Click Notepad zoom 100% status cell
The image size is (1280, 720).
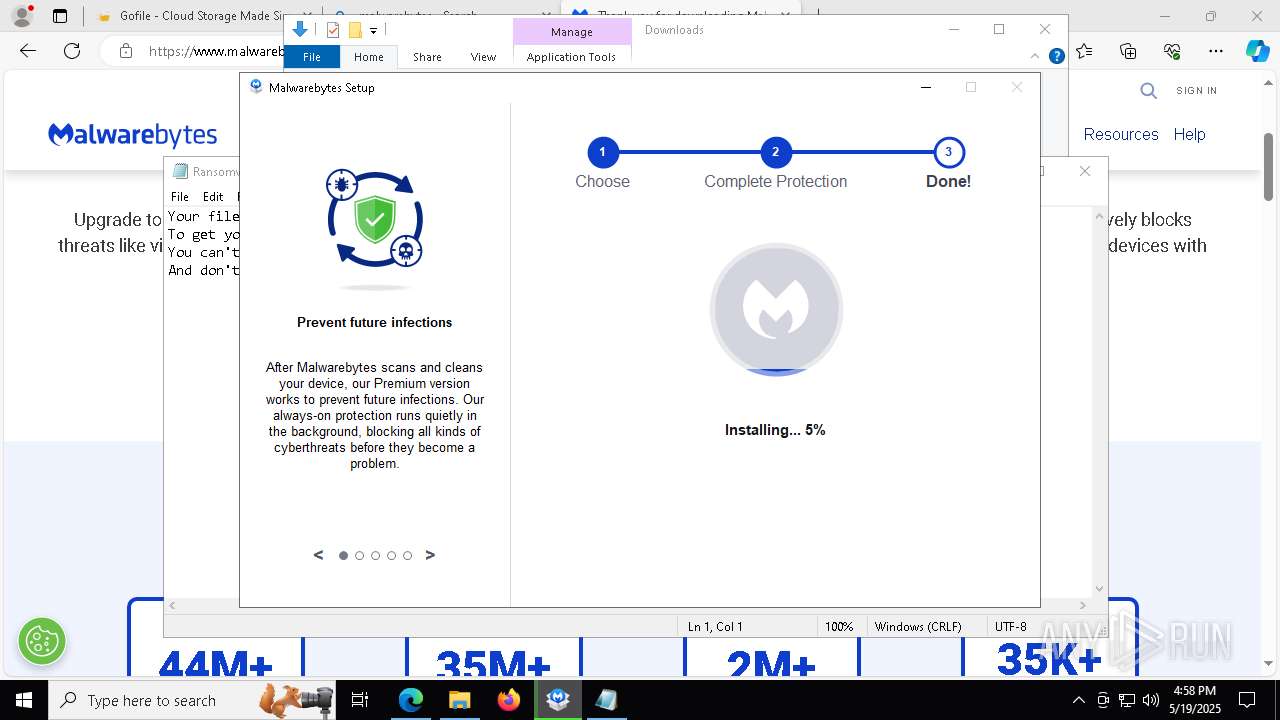pyautogui.click(x=839, y=627)
